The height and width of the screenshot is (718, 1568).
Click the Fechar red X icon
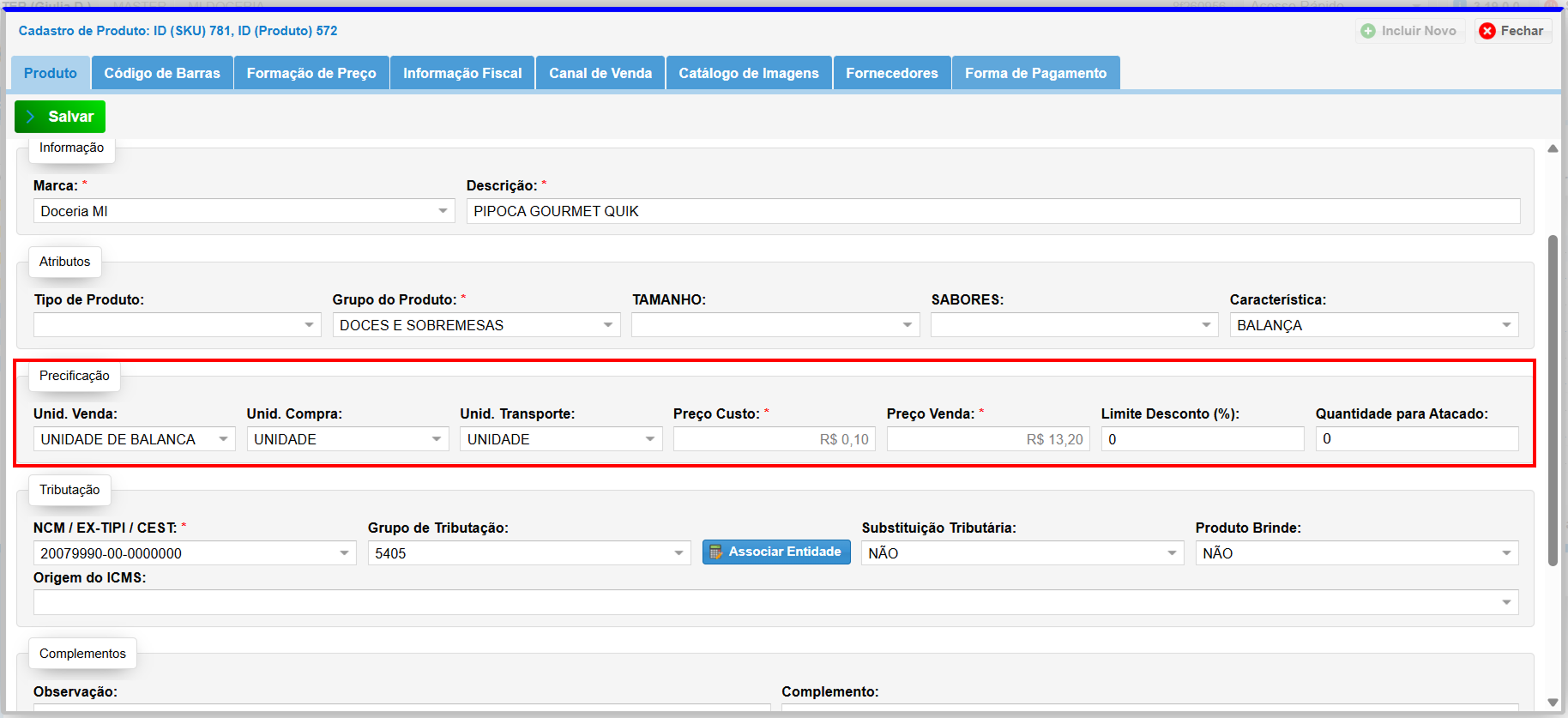coord(1487,31)
